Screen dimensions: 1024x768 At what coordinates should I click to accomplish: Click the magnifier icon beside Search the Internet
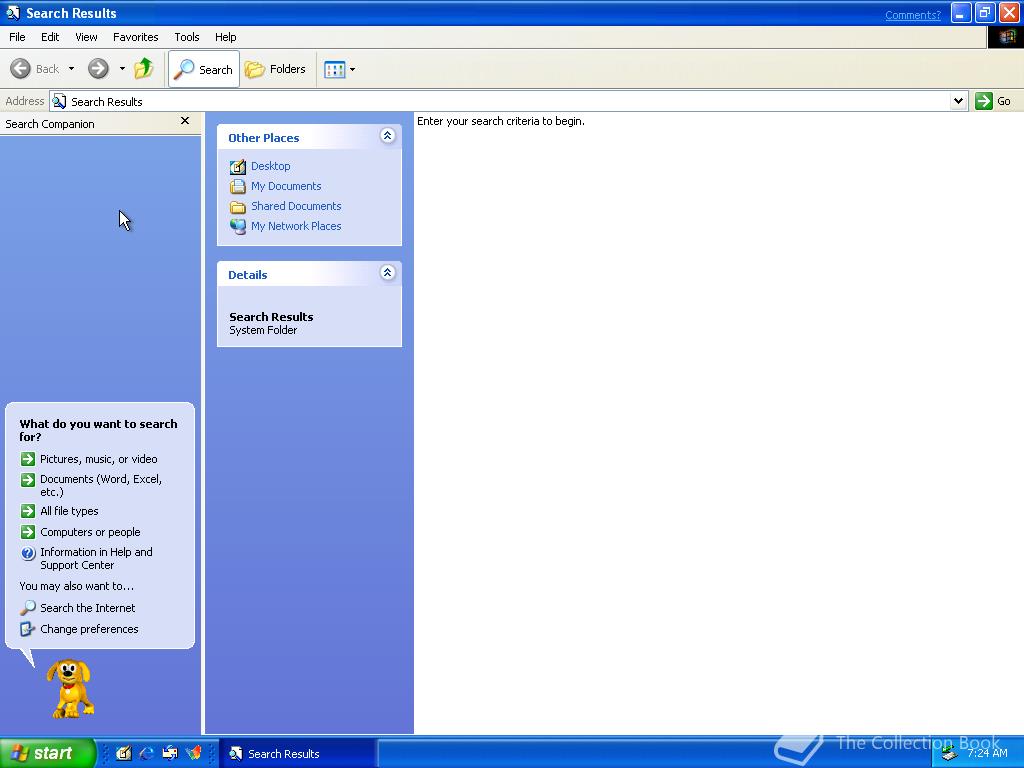coord(27,608)
